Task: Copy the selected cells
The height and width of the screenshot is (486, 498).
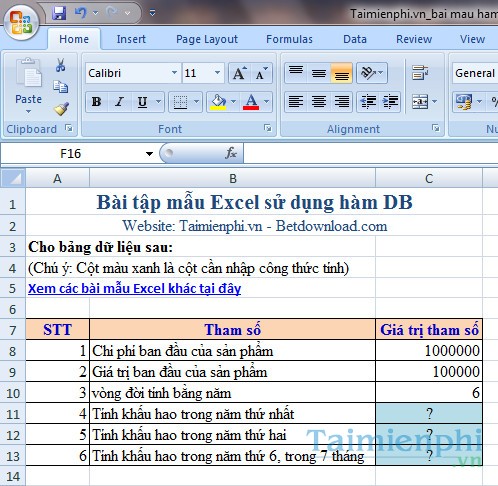Action: click(x=60, y=87)
